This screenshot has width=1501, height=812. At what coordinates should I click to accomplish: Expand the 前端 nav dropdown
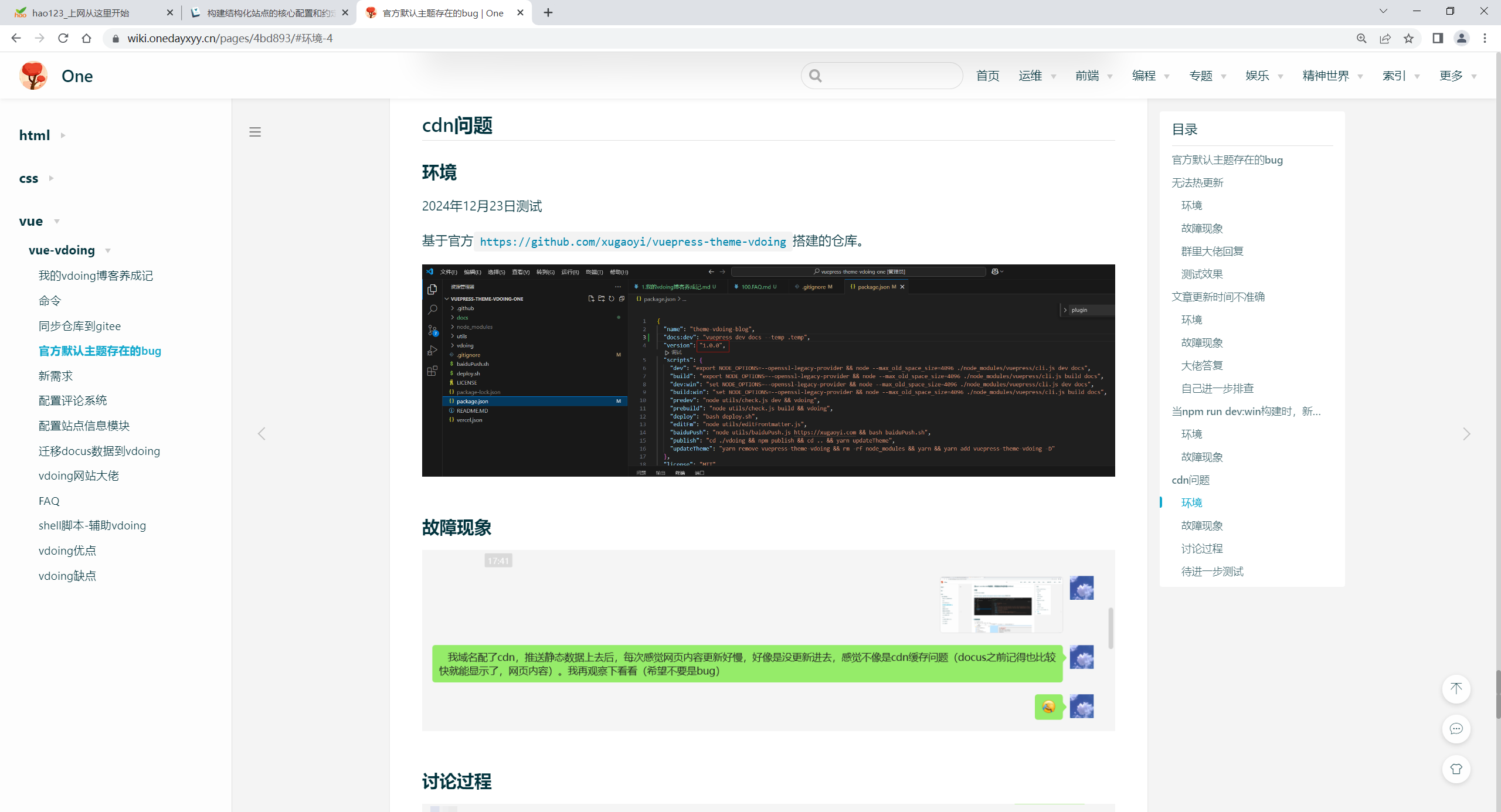(x=1094, y=76)
